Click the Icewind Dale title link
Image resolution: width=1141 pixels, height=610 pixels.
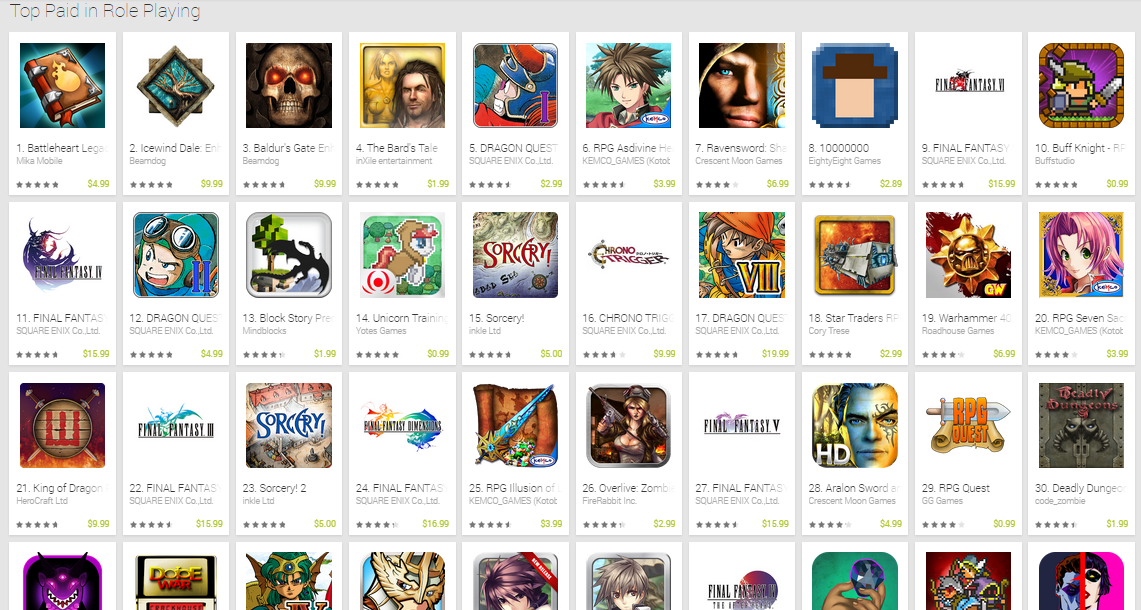point(175,148)
